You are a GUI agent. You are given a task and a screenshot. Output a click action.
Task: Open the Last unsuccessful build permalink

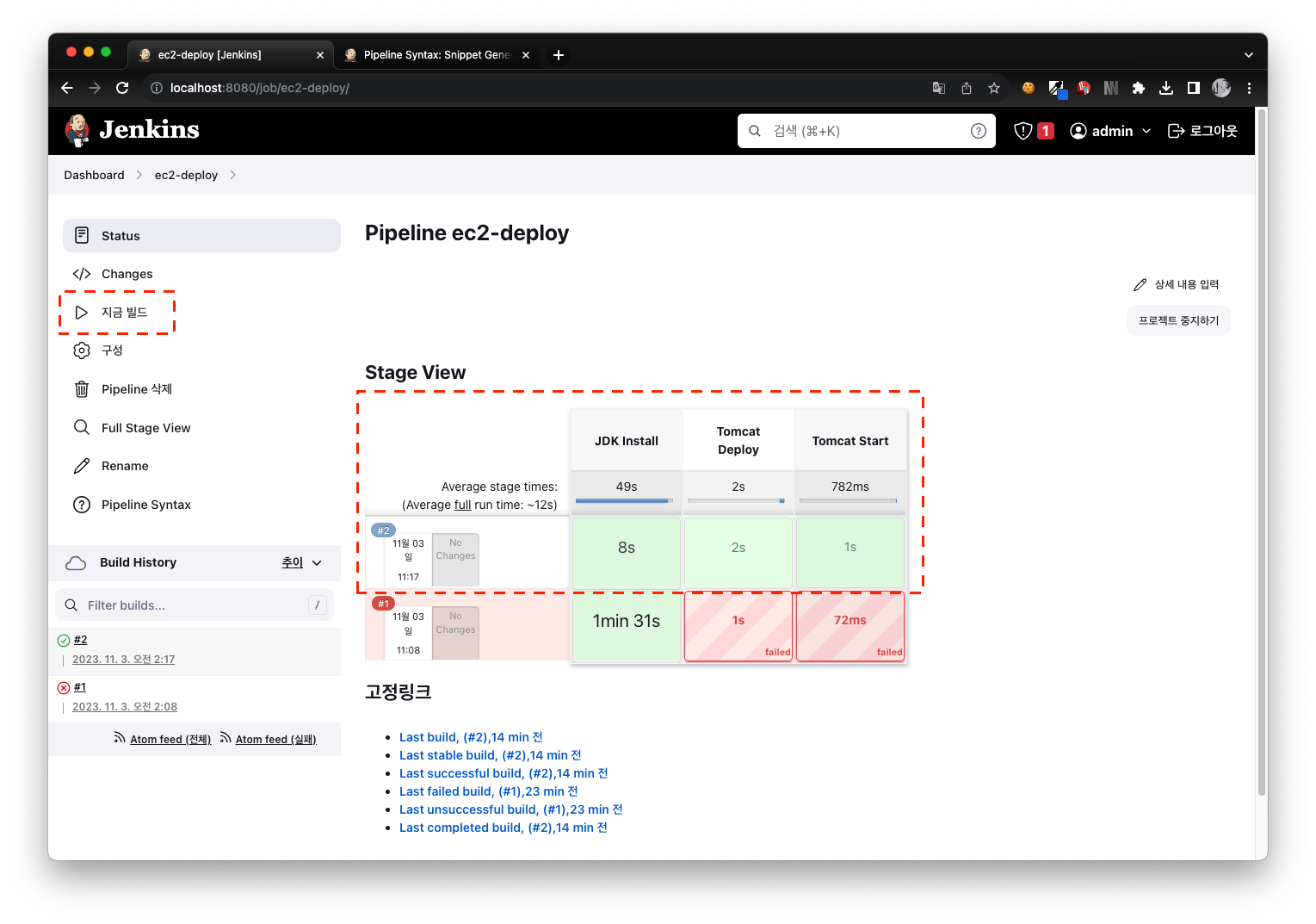tap(511, 809)
